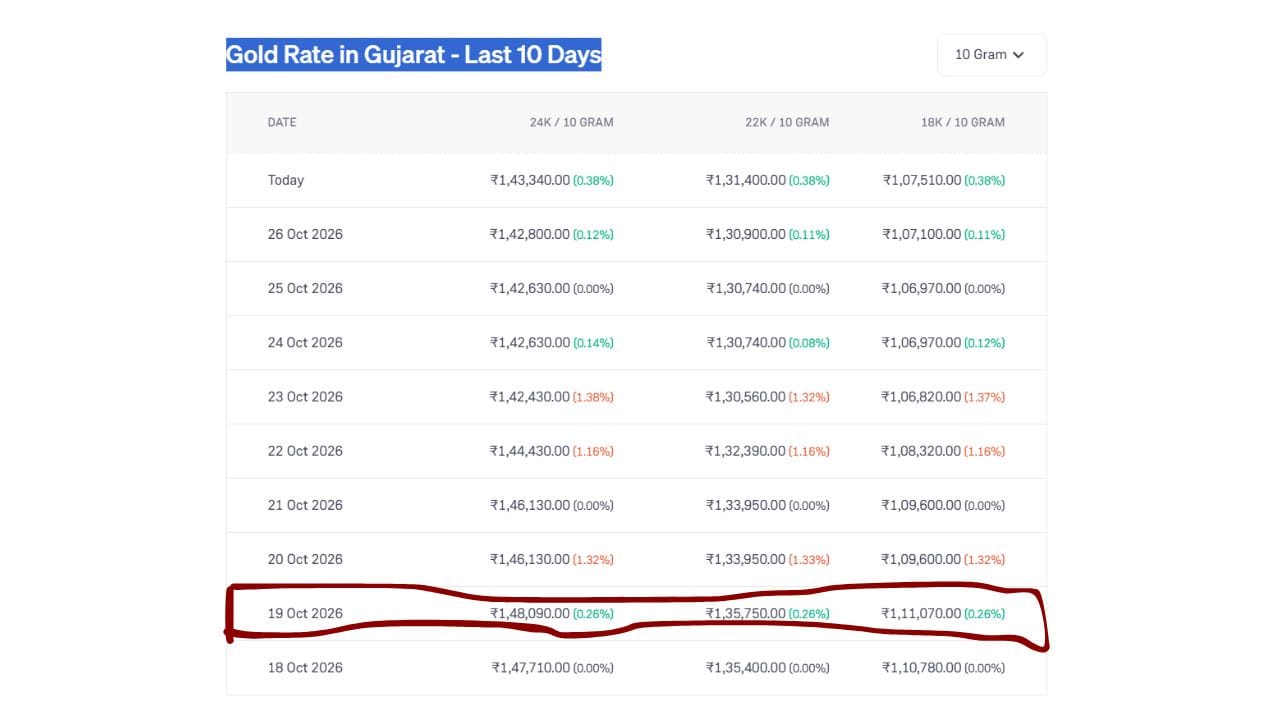
Task: Click the 22K price ₹1,35,400.00
Action: coord(746,667)
